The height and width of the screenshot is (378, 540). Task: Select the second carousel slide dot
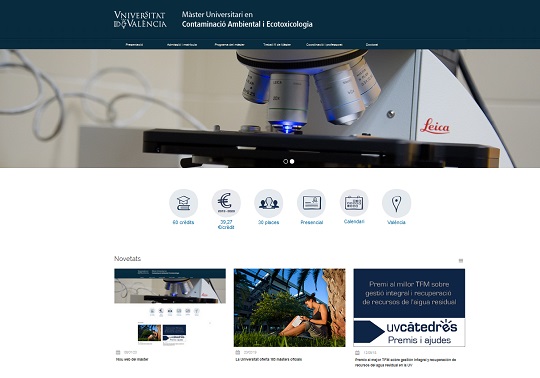tap(292, 161)
